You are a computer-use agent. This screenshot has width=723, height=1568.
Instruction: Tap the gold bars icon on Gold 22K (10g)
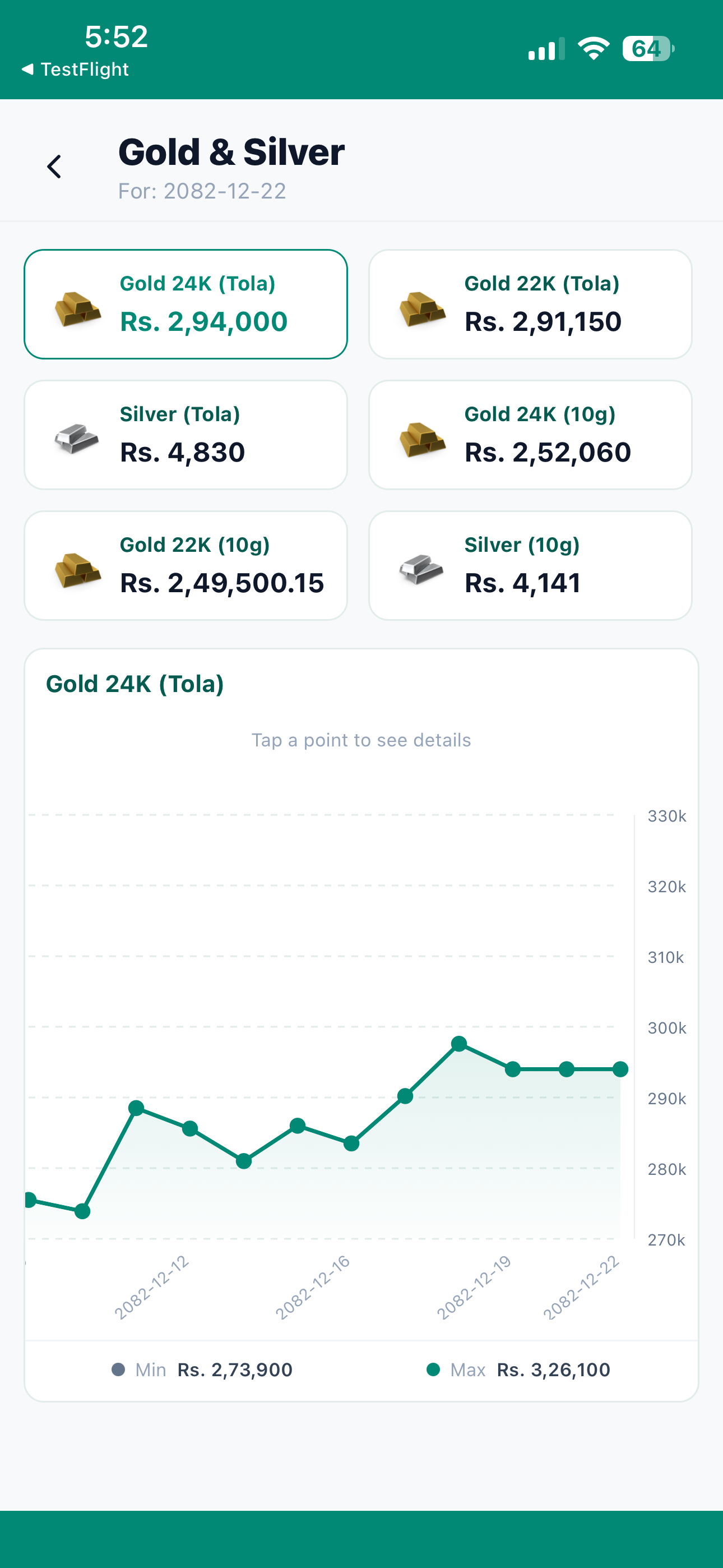[x=78, y=570]
